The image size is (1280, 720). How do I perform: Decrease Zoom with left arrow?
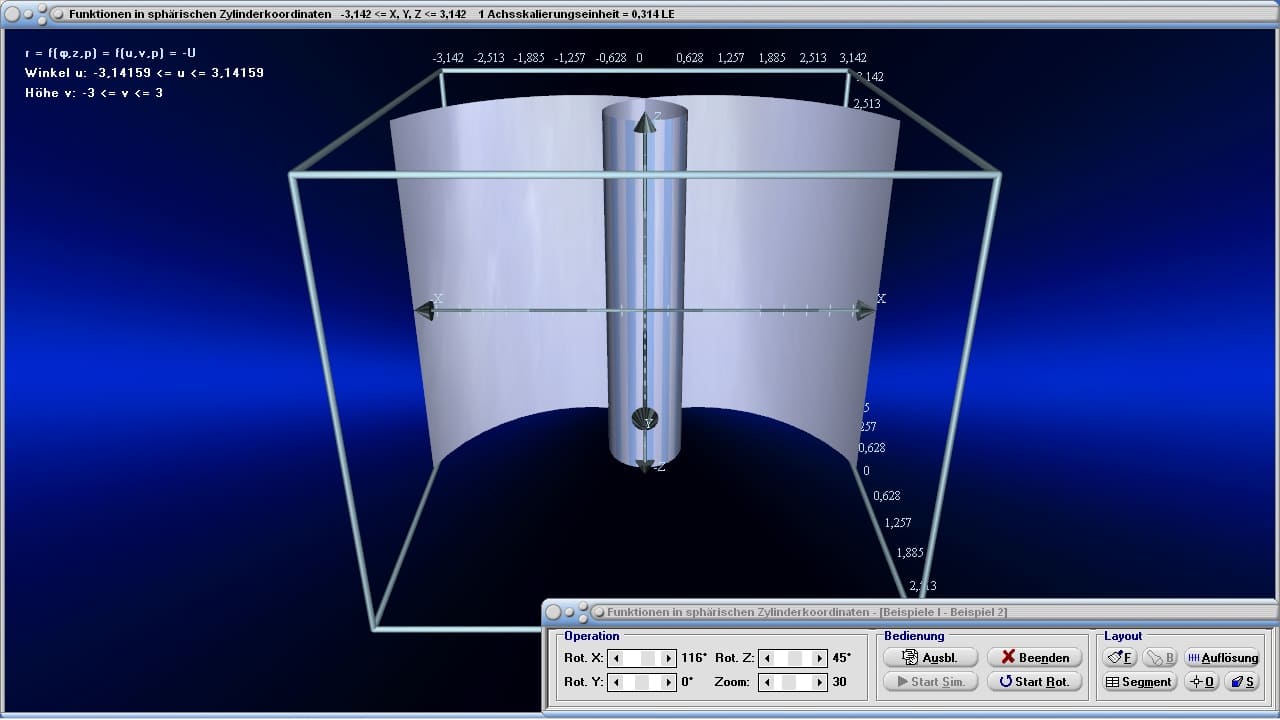click(765, 682)
